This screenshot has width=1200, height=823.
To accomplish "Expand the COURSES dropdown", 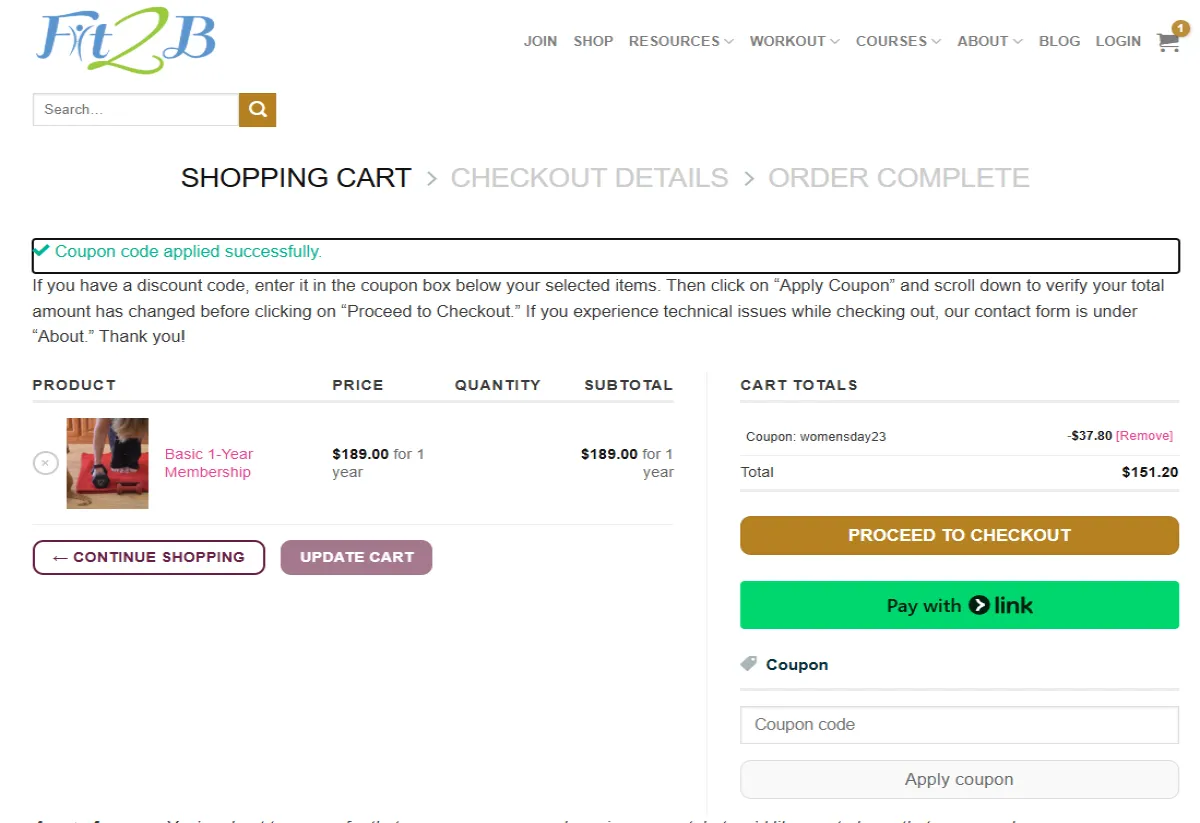I will coord(891,41).
